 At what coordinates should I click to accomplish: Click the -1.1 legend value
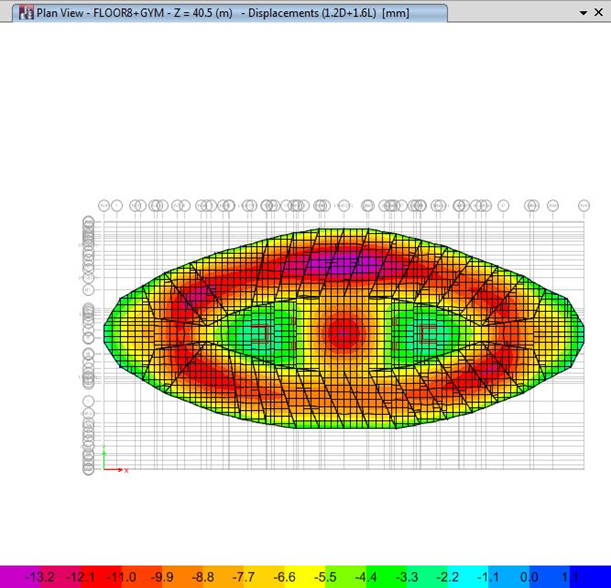click(x=488, y=577)
